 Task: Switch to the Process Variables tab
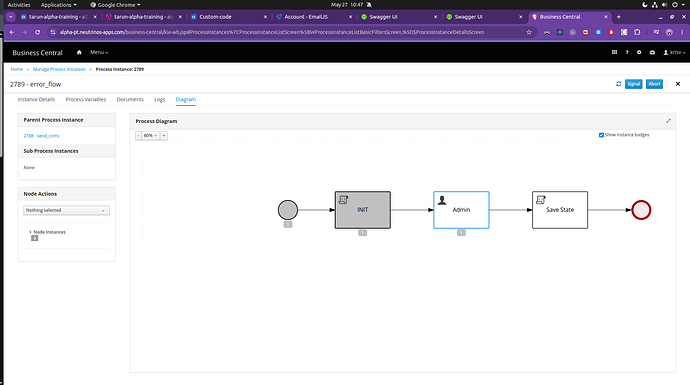click(x=86, y=99)
